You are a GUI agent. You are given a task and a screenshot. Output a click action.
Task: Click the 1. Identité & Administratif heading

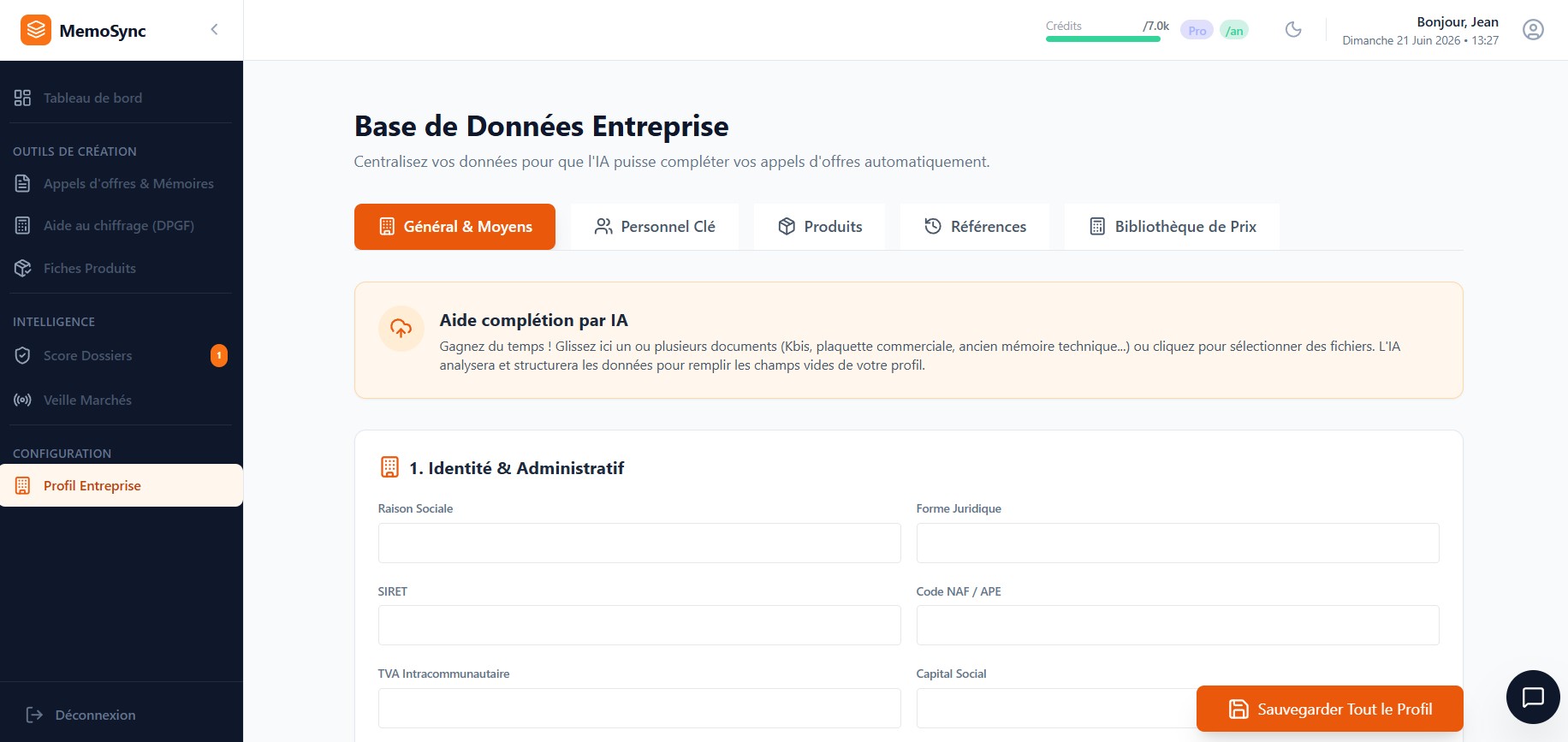(517, 468)
